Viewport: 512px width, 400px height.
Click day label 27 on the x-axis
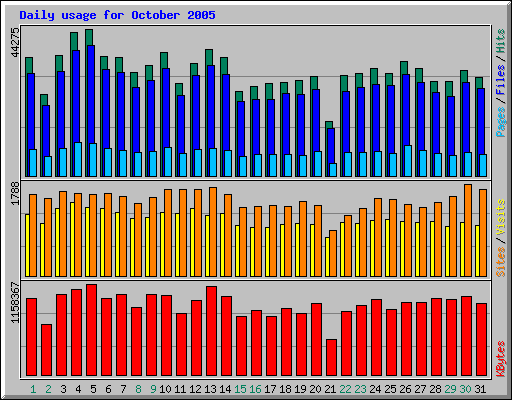420,389
